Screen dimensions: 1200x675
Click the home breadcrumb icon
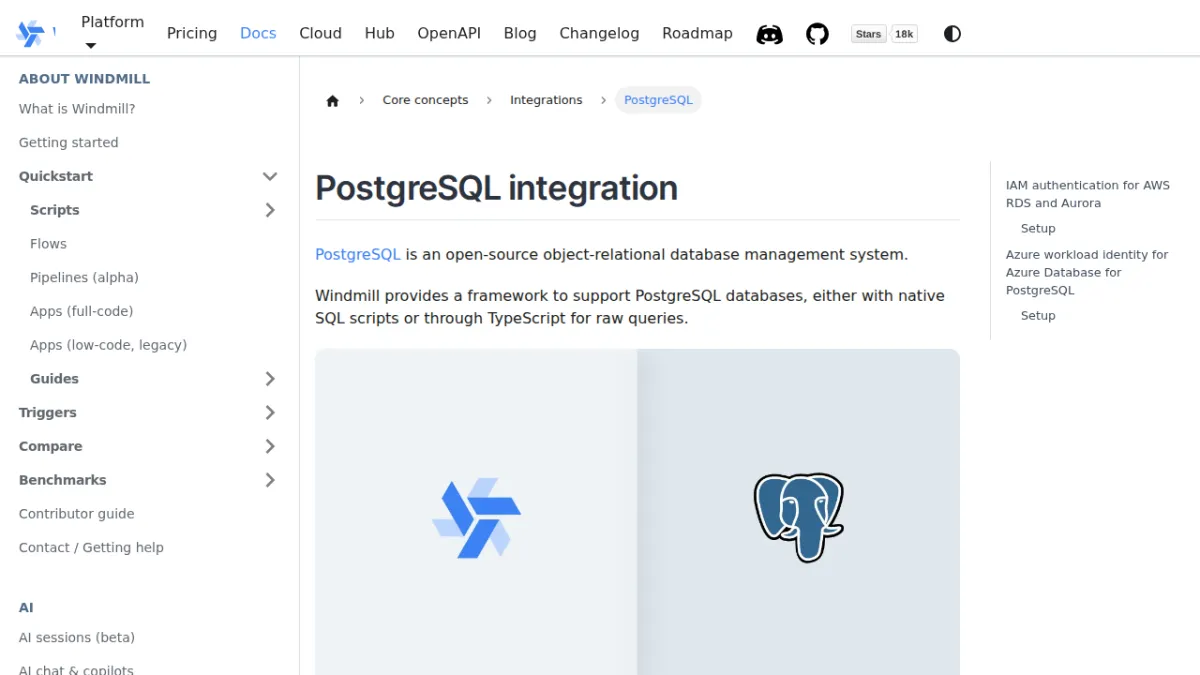tap(333, 100)
